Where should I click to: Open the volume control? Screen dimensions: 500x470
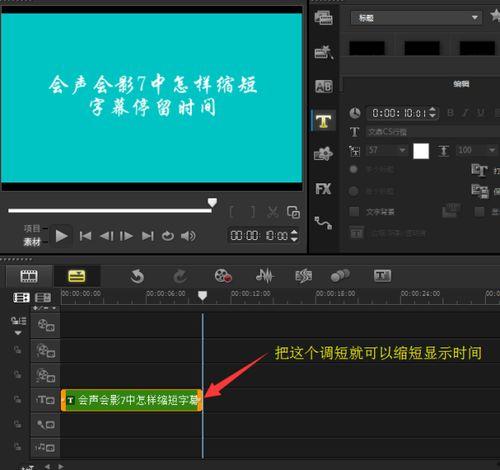[x=188, y=236]
